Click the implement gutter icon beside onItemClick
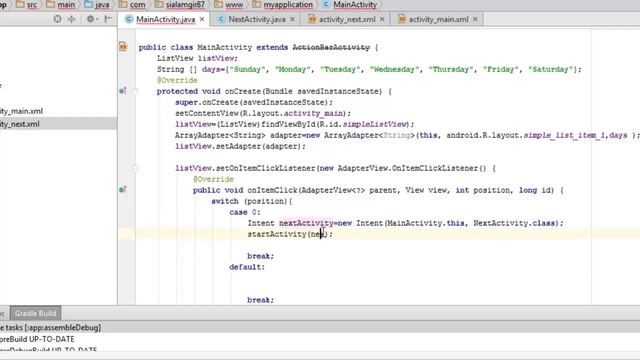Screen dimensions: 640x360 click(122, 190)
